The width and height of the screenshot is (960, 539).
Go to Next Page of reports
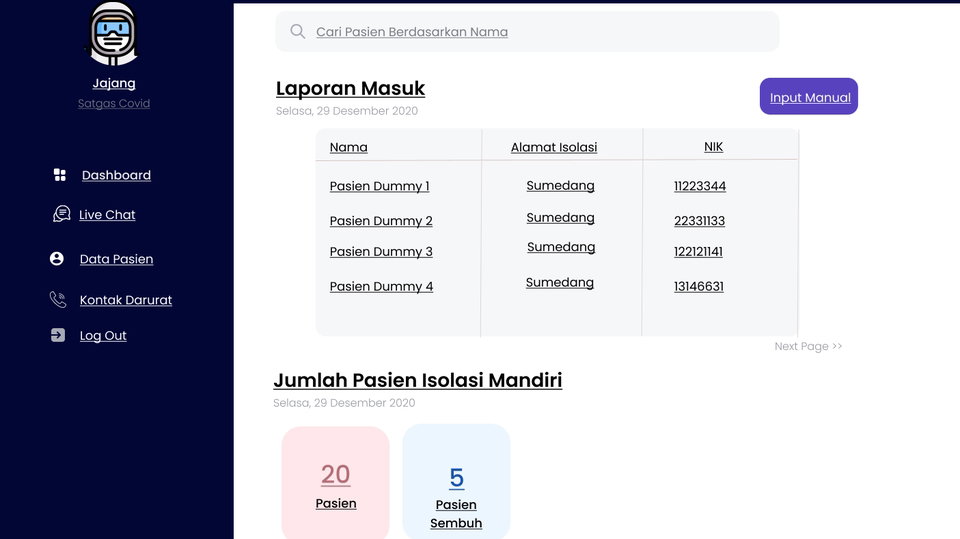(x=808, y=346)
